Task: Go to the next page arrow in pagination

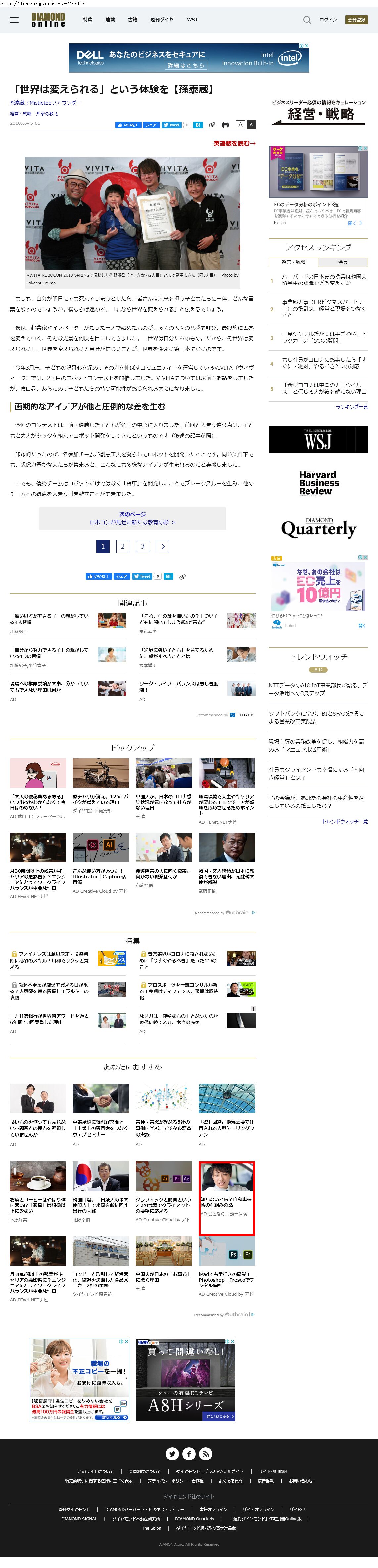Action: point(163,546)
